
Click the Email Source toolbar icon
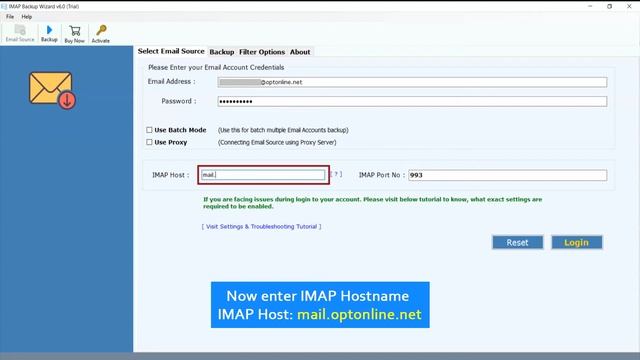20,33
